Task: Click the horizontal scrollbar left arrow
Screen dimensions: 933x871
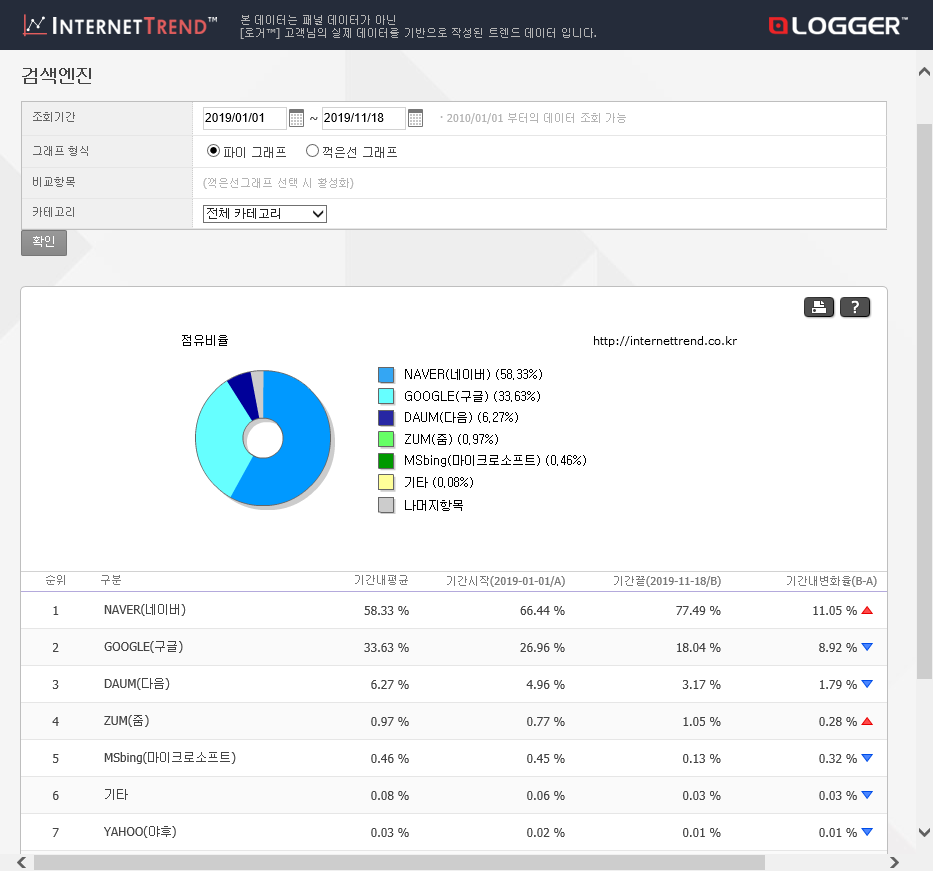Action: pos(21,863)
